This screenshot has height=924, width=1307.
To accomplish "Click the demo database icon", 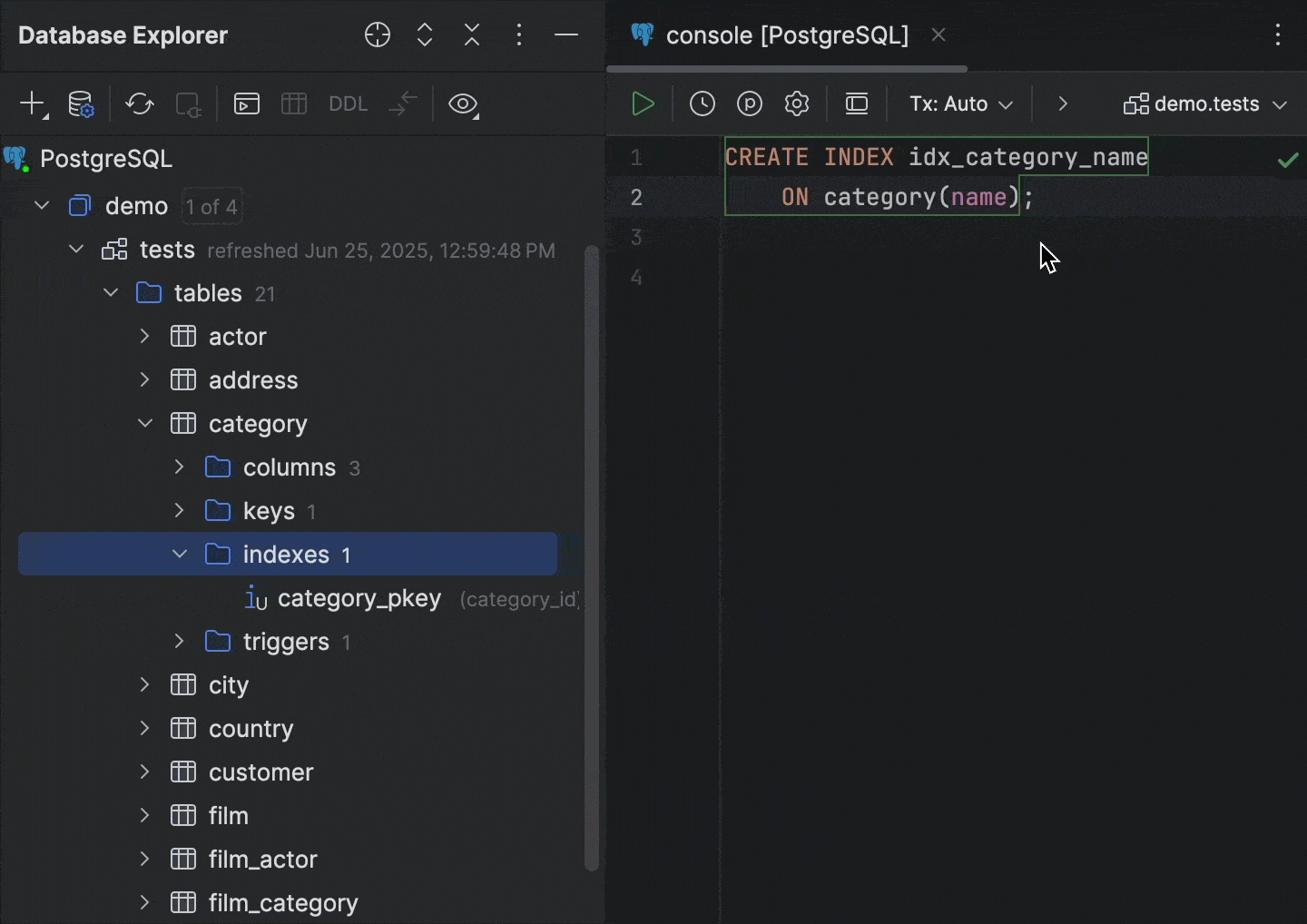I will [80, 206].
